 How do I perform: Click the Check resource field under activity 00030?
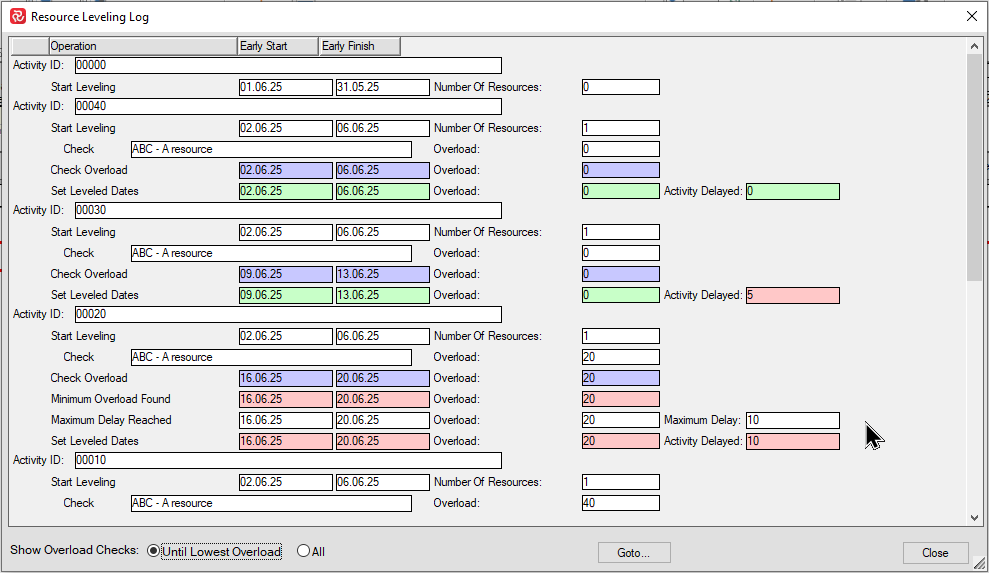(x=271, y=253)
